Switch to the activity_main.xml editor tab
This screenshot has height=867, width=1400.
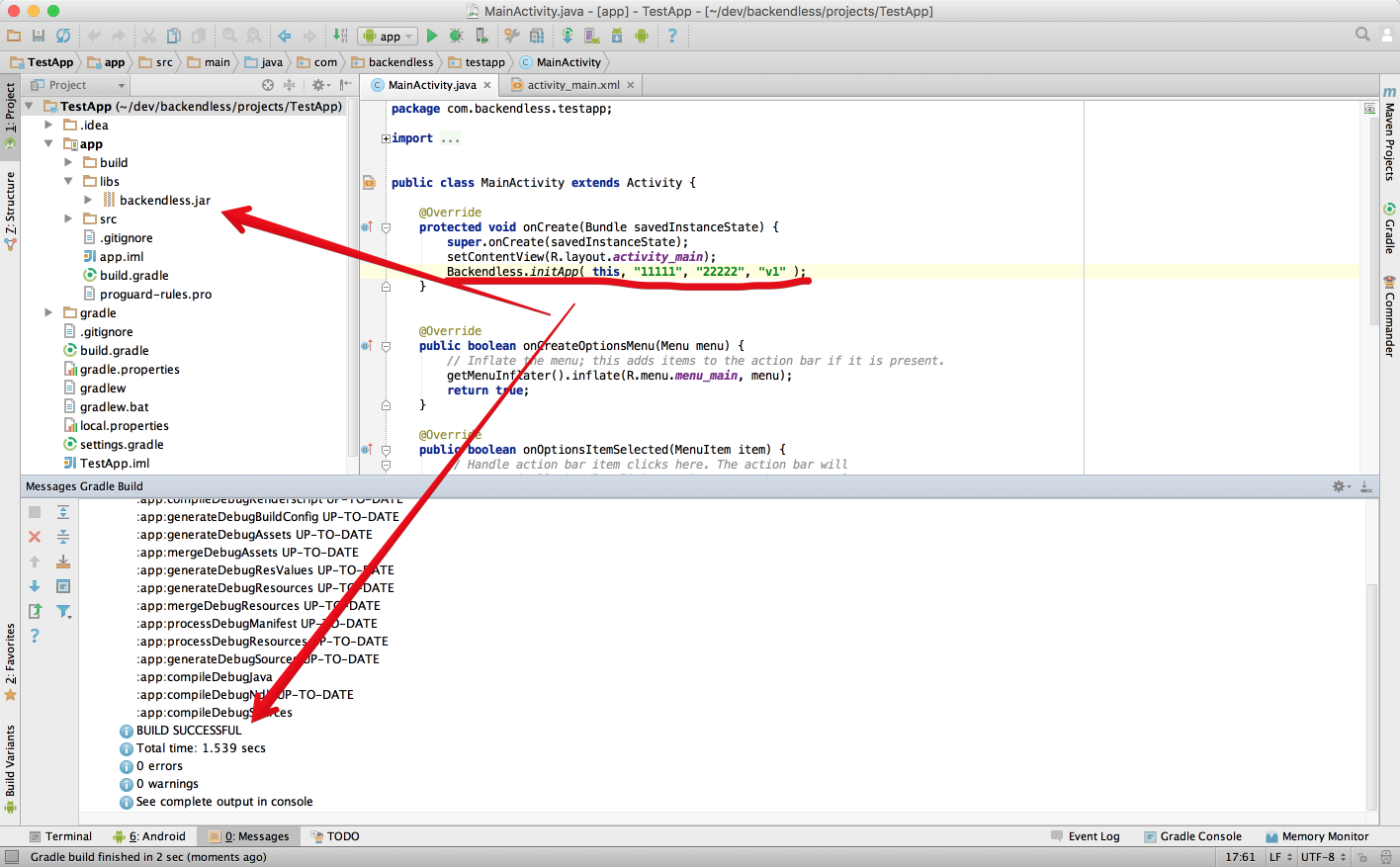pos(572,85)
